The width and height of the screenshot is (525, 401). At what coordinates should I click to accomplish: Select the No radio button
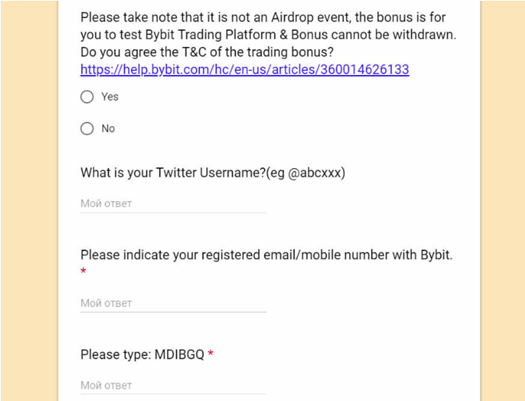point(87,129)
